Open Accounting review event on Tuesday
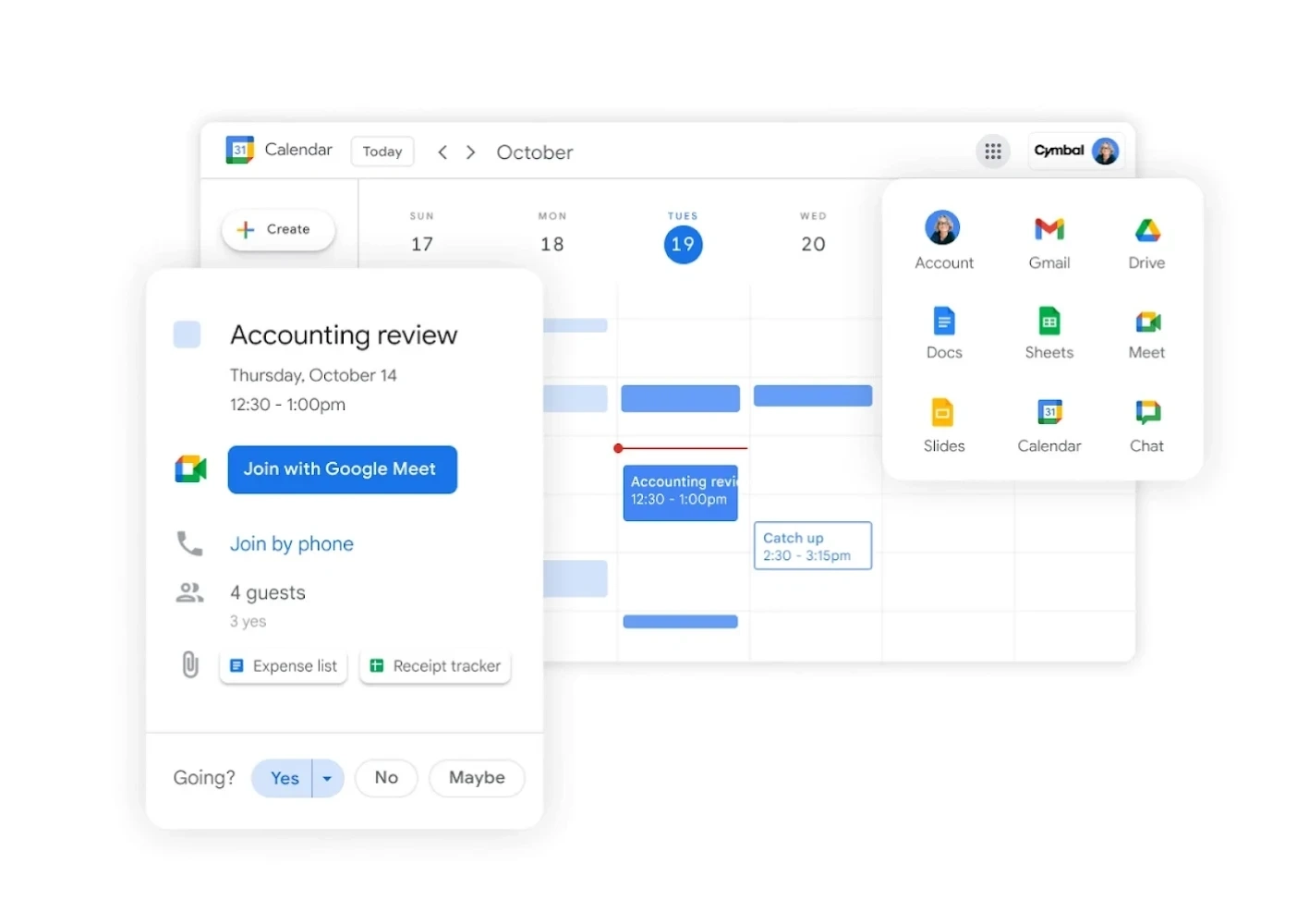1297x924 pixels. pyautogui.click(x=681, y=492)
